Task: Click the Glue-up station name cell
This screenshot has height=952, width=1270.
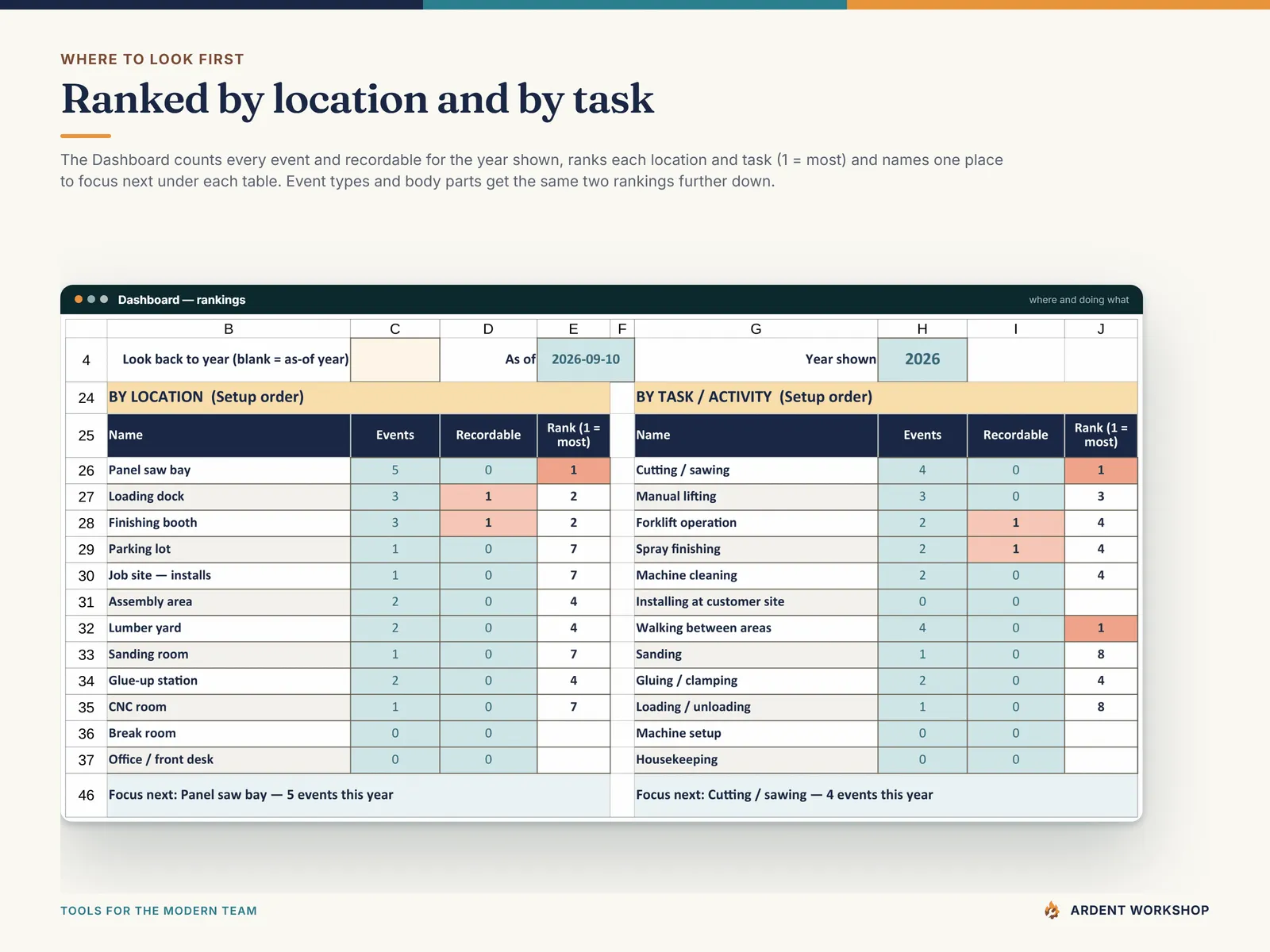Action: click(229, 680)
